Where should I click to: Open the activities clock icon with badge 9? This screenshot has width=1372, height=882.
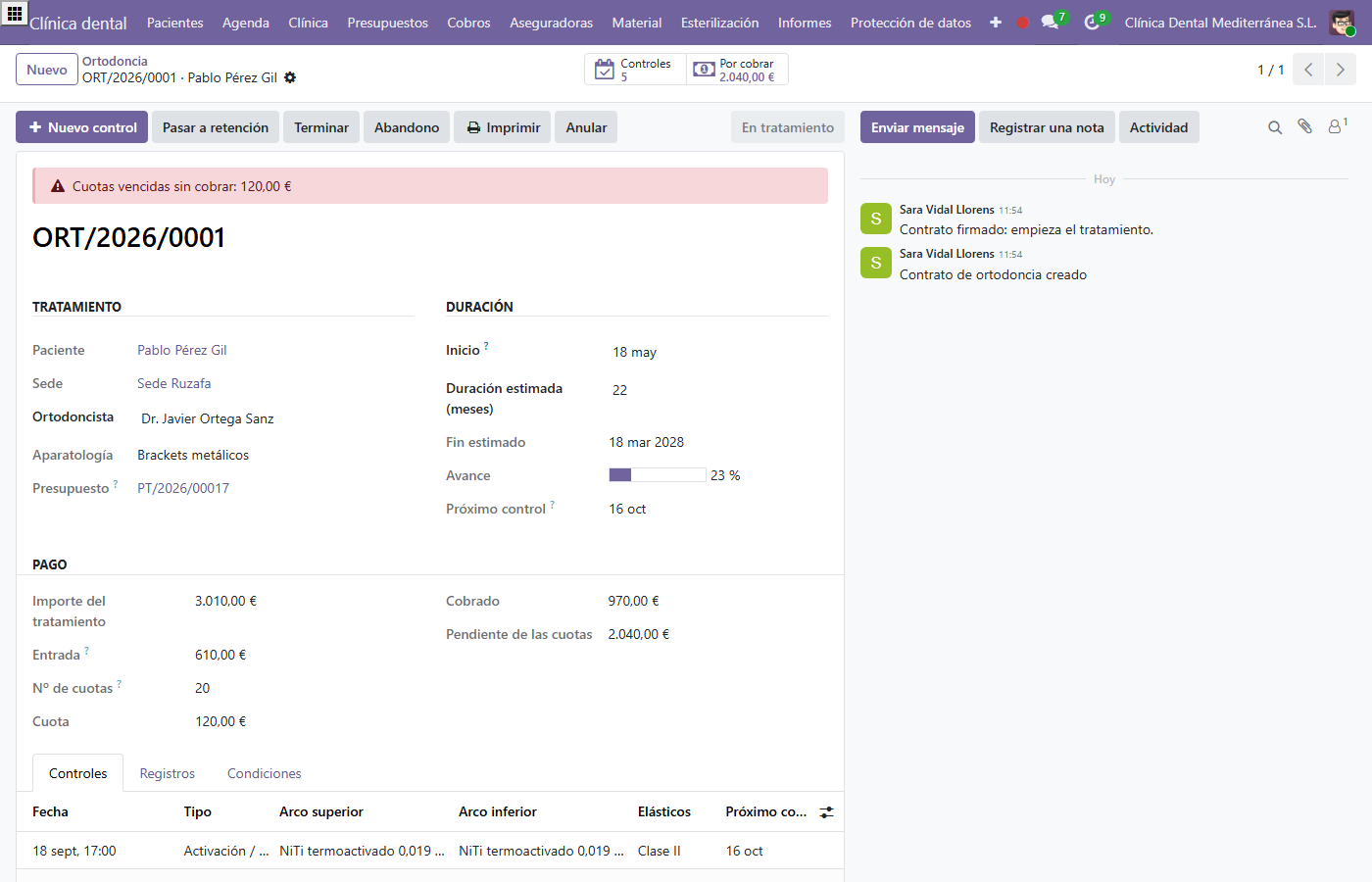tap(1093, 22)
